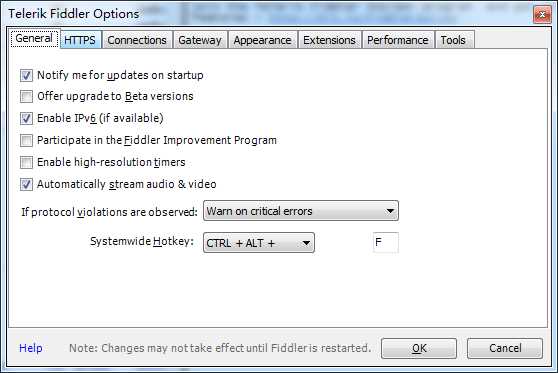Go to the Appearance tab
Viewport: 558px width, 373px height.
[x=263, y=40]
